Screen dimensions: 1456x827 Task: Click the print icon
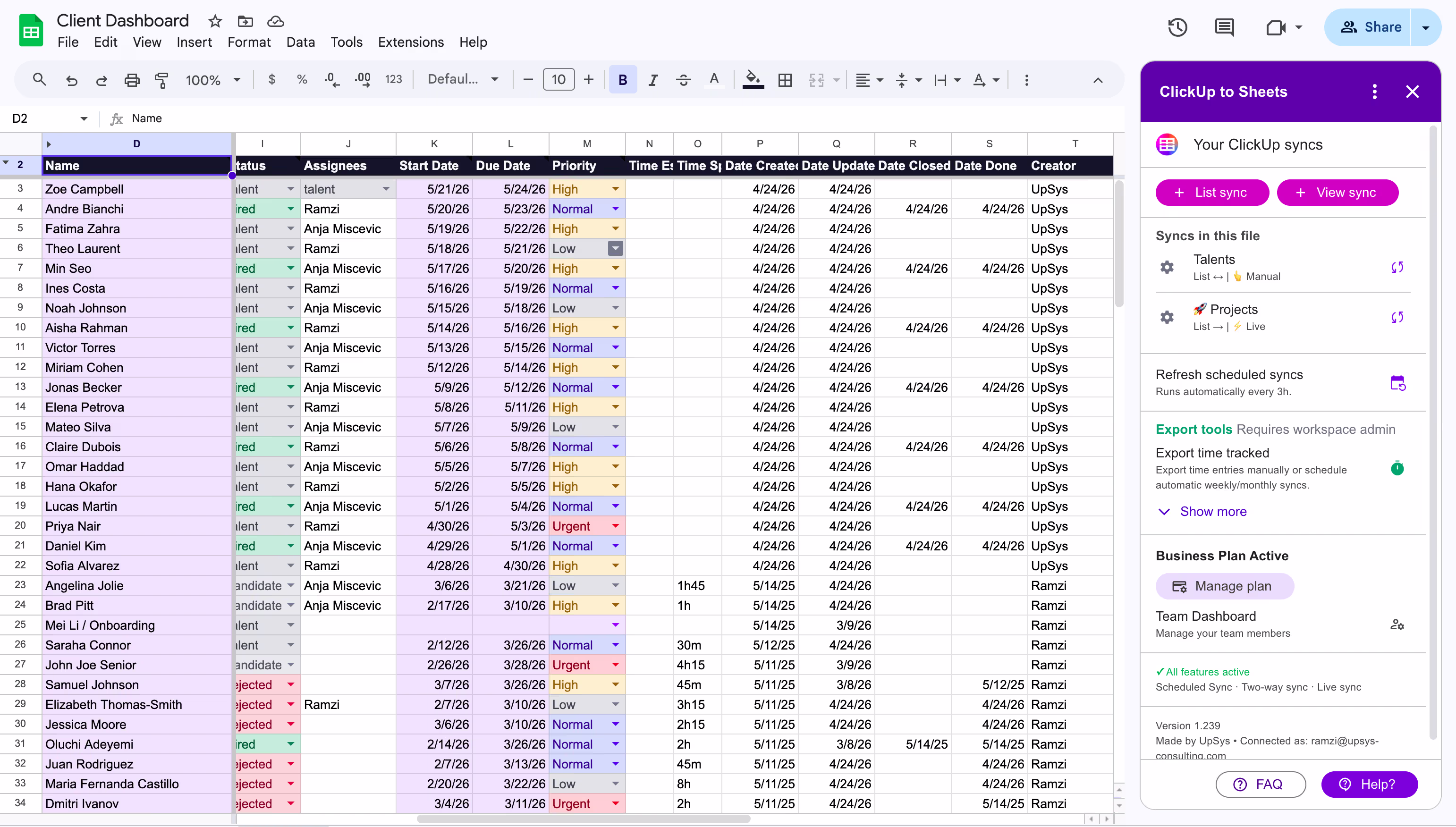click(132, 80)
